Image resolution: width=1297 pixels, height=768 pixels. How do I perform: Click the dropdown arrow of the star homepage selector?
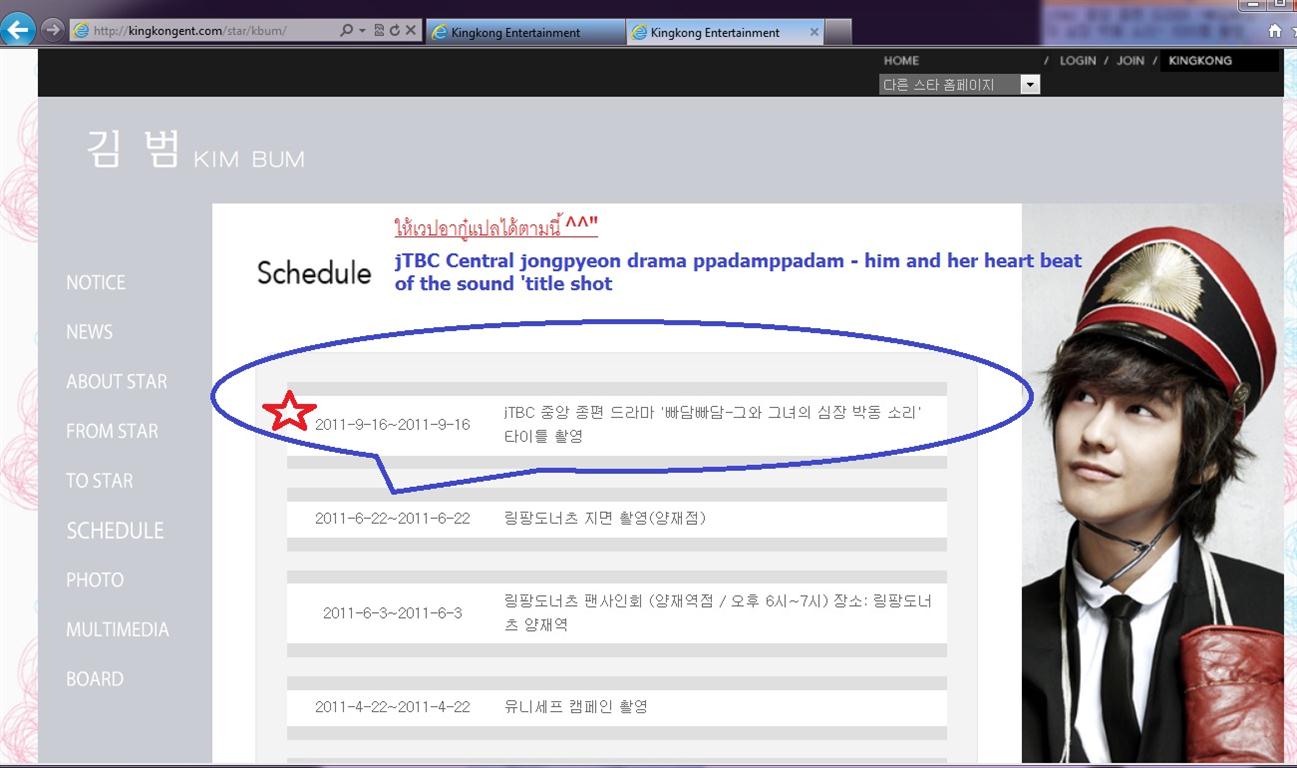pyautogui.click(x=1030, y=85)
